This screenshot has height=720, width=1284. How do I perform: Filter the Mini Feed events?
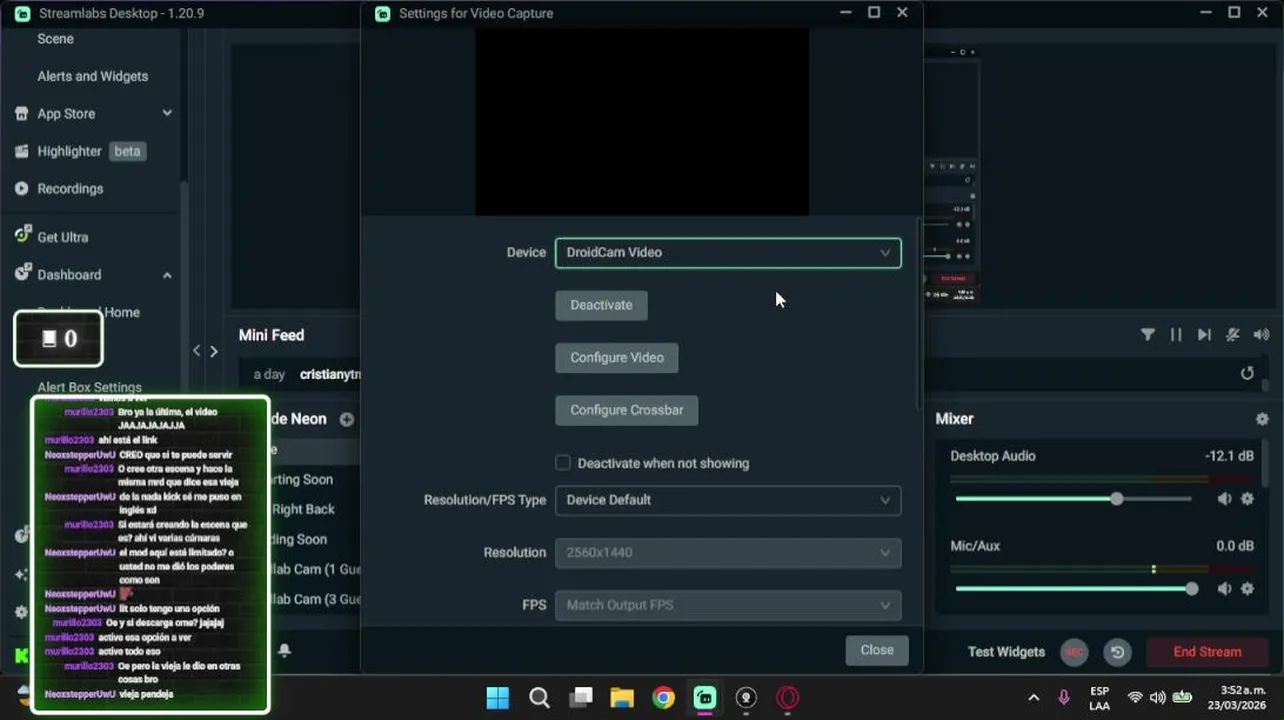pyautogui.click(x=1148, y=335)
